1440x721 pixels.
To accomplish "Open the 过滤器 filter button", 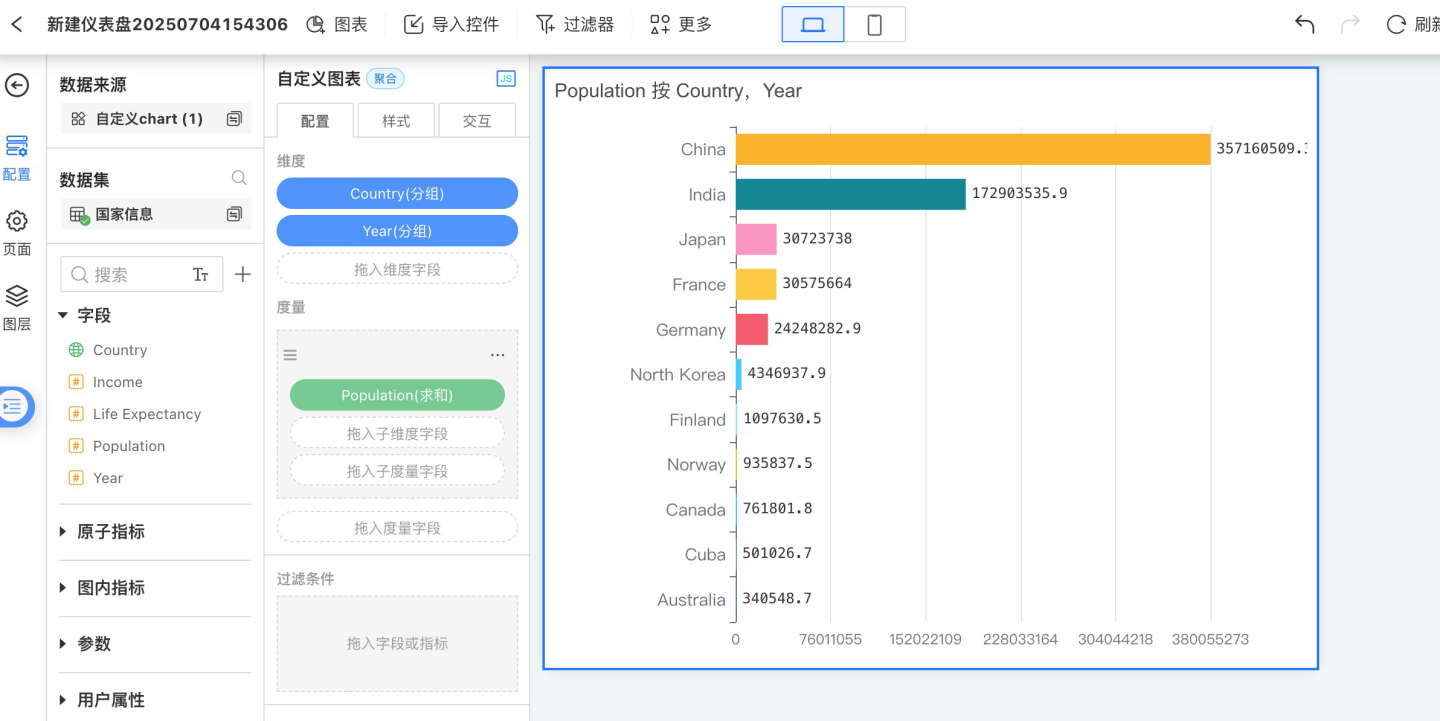I will pyautogui.click(x=575, y=24).
